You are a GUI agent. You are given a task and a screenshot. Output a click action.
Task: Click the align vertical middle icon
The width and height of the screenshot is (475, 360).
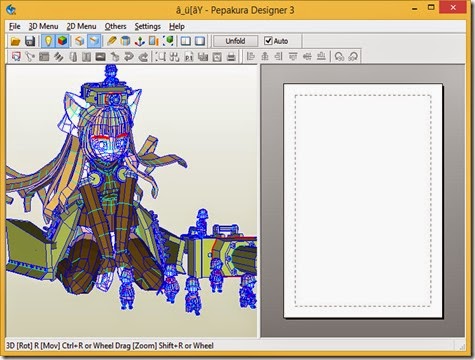pyautogui.click(x=307, y=56)
